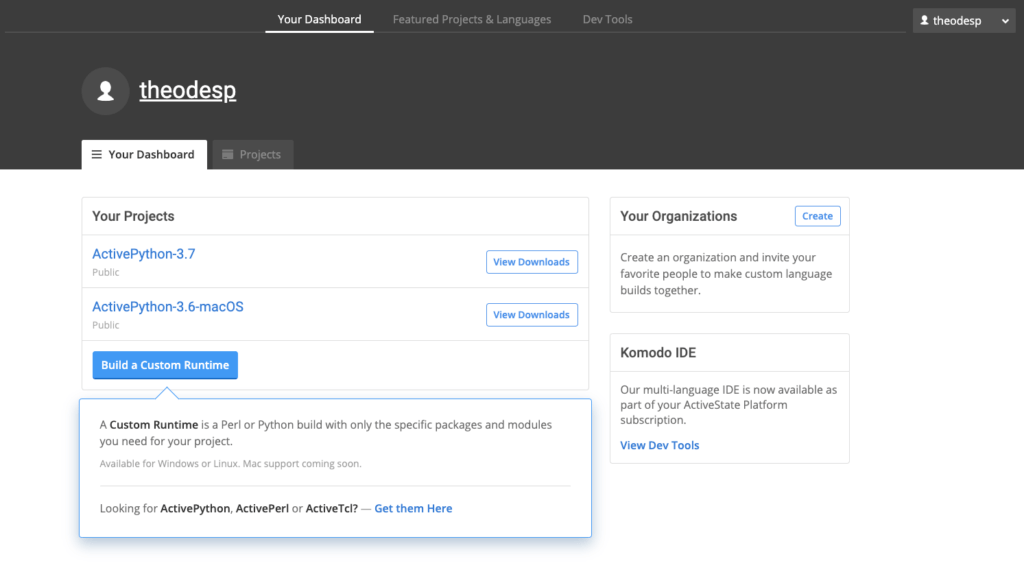The width and height of the screenshot is (1024, 570).
Task: Open the Projects tab
Action: click(252, 155)
